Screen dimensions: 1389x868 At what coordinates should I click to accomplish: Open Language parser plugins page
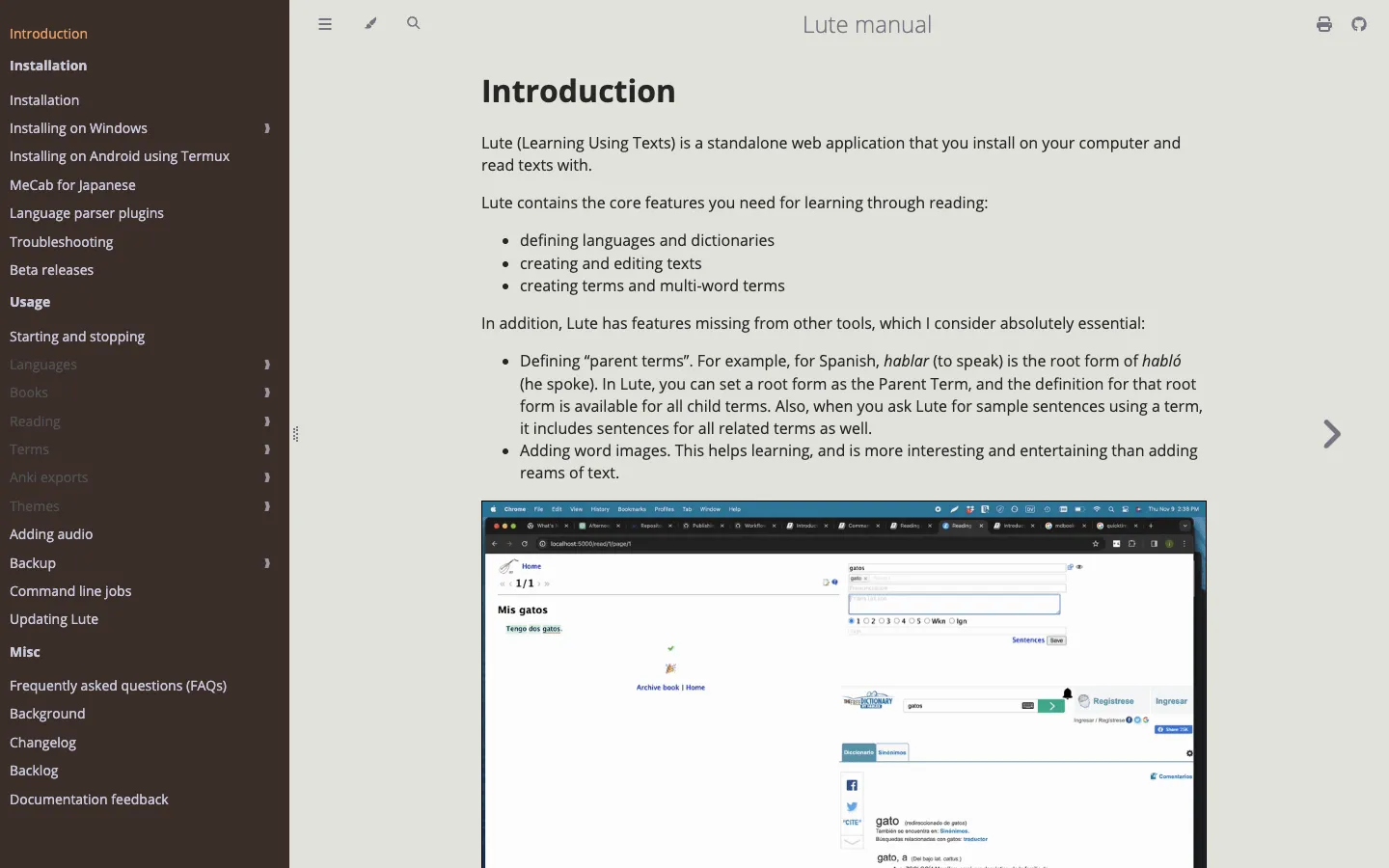click(87, 213)
